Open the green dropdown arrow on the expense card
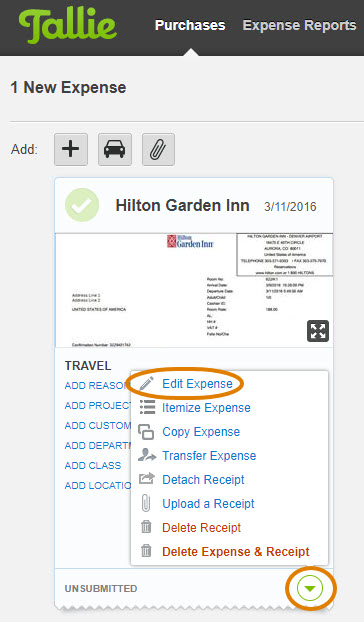 (x=310, y=588)
